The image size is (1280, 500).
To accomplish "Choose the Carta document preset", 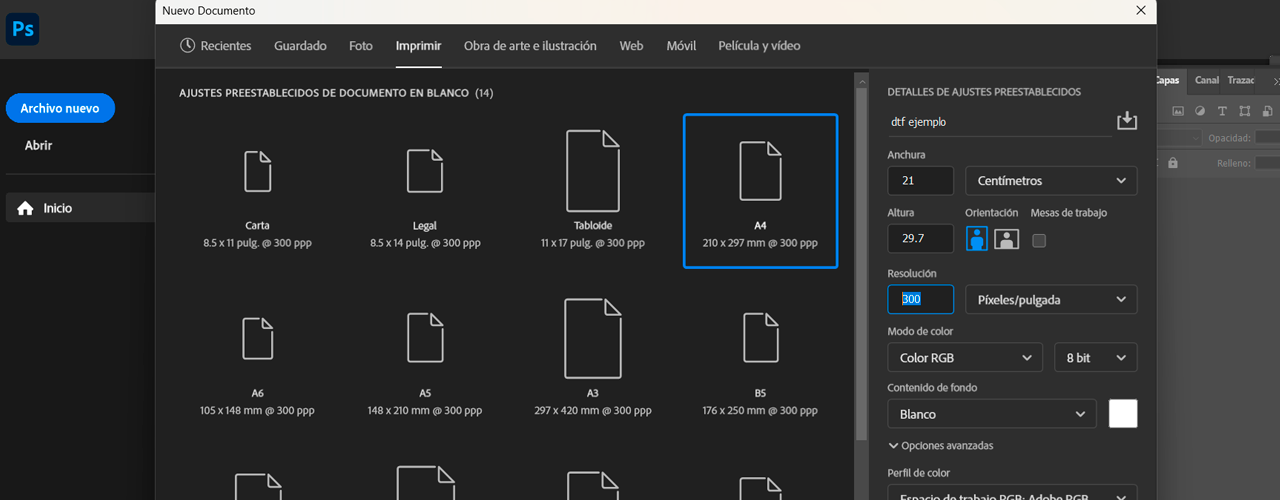I will click(x=257, y=192).
